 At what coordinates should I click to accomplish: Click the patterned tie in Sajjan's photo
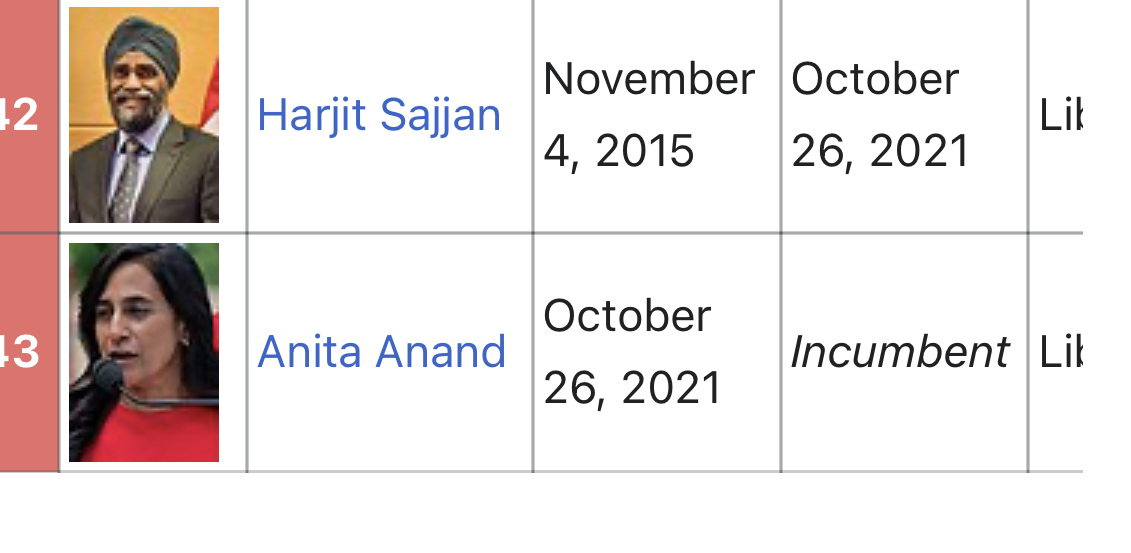126,180
